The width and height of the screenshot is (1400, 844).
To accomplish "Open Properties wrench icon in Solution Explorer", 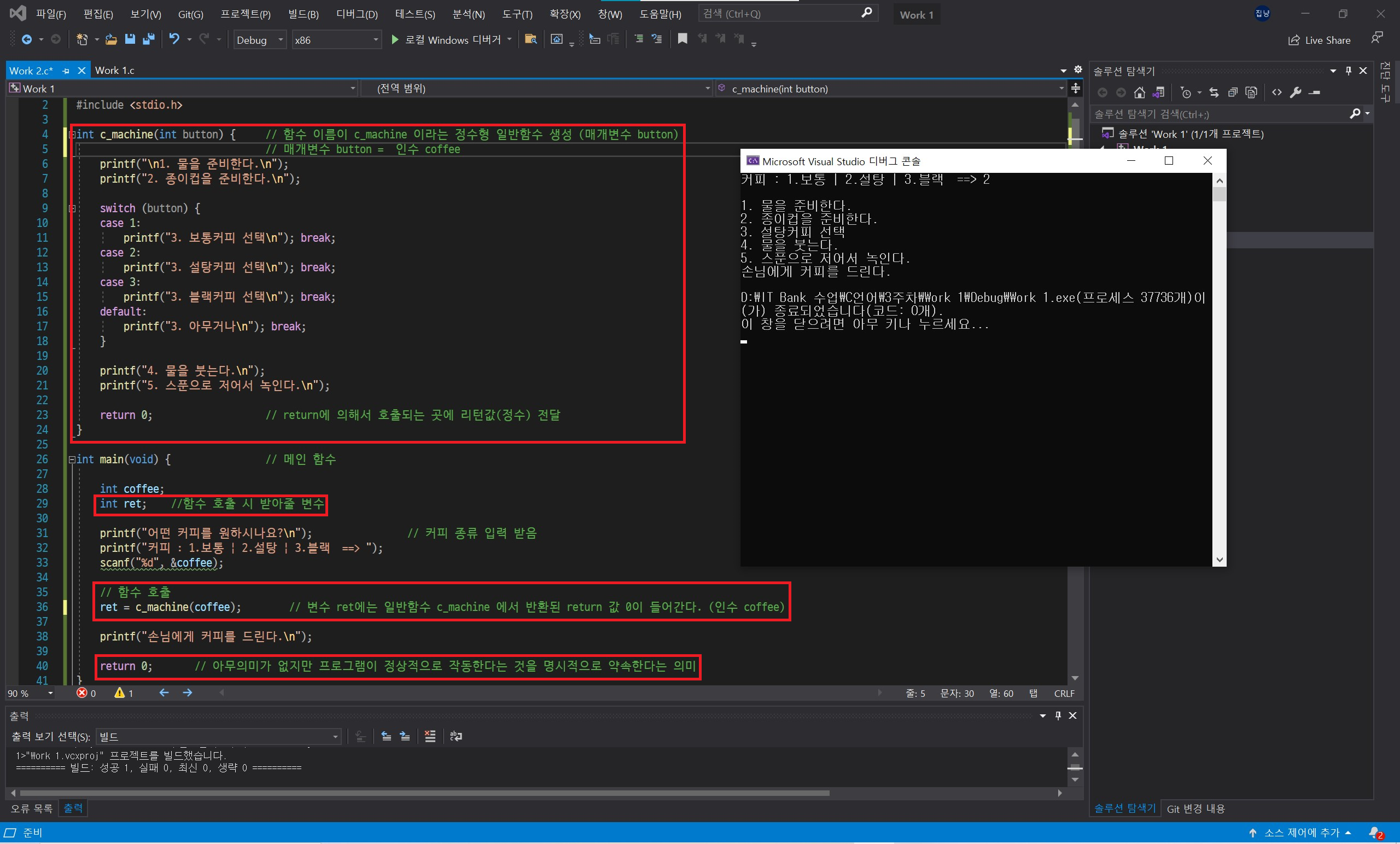I will pyautogui.click(x=1296, y=92).
